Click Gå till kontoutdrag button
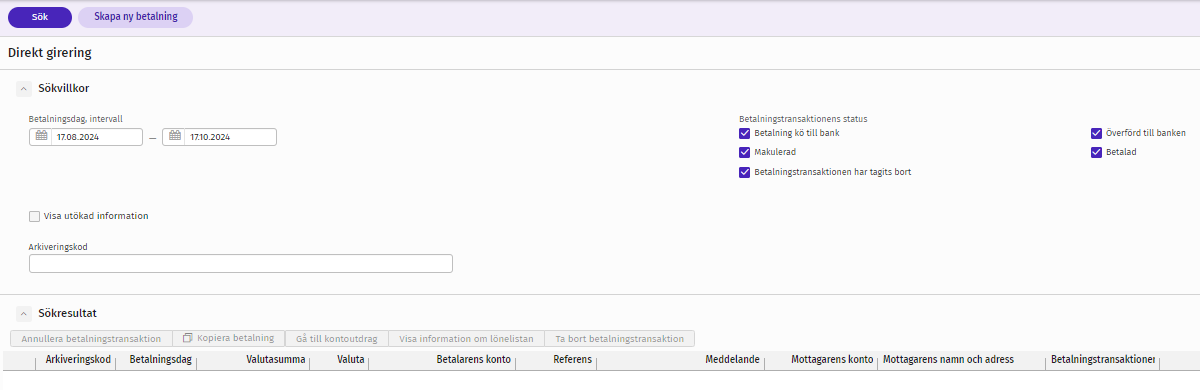 coord(336,339)
